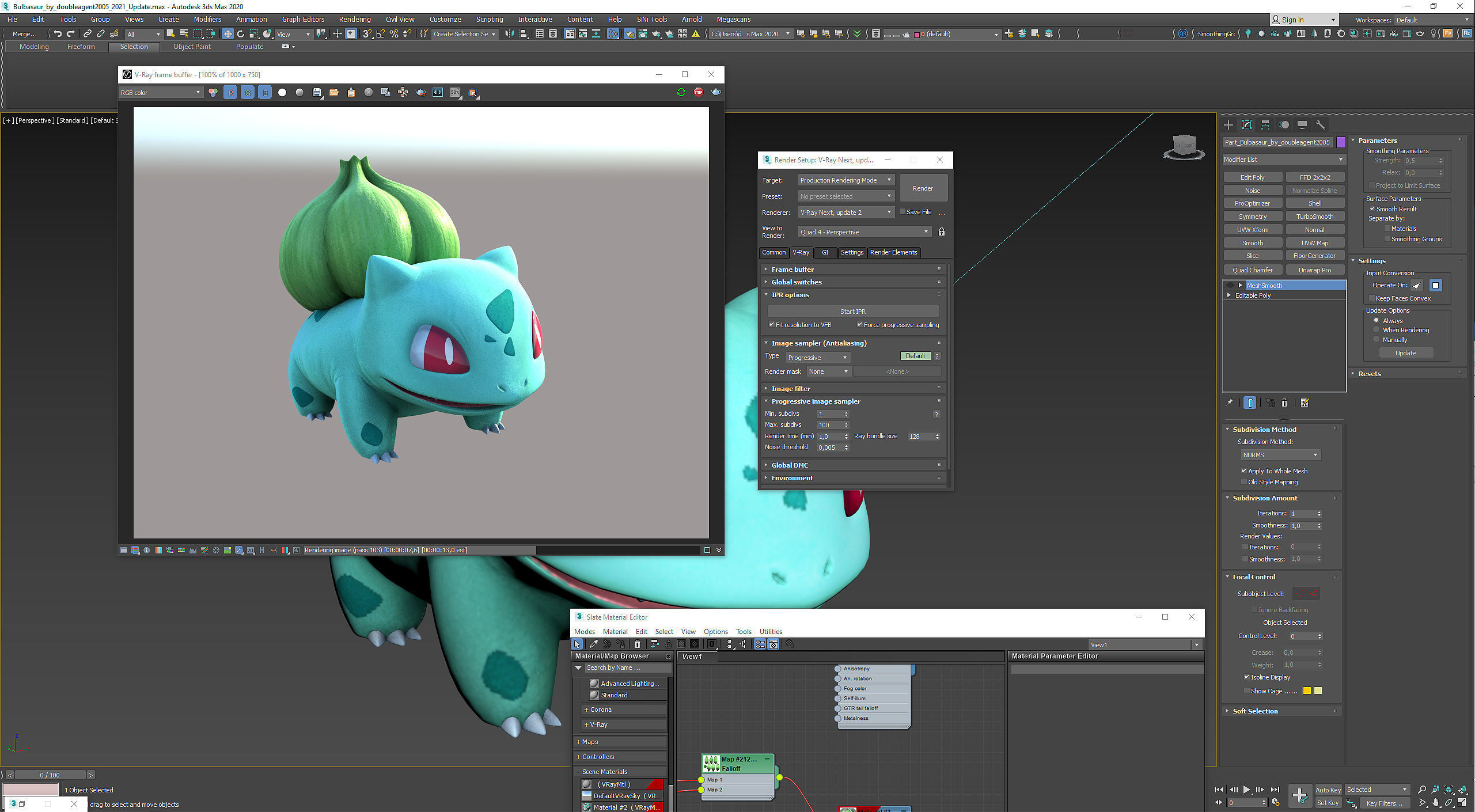The width and height of the screenshot is (1475, 812).
Task: Open the Subdivision Method NURMS dropdown
Action: (1280, 455)
